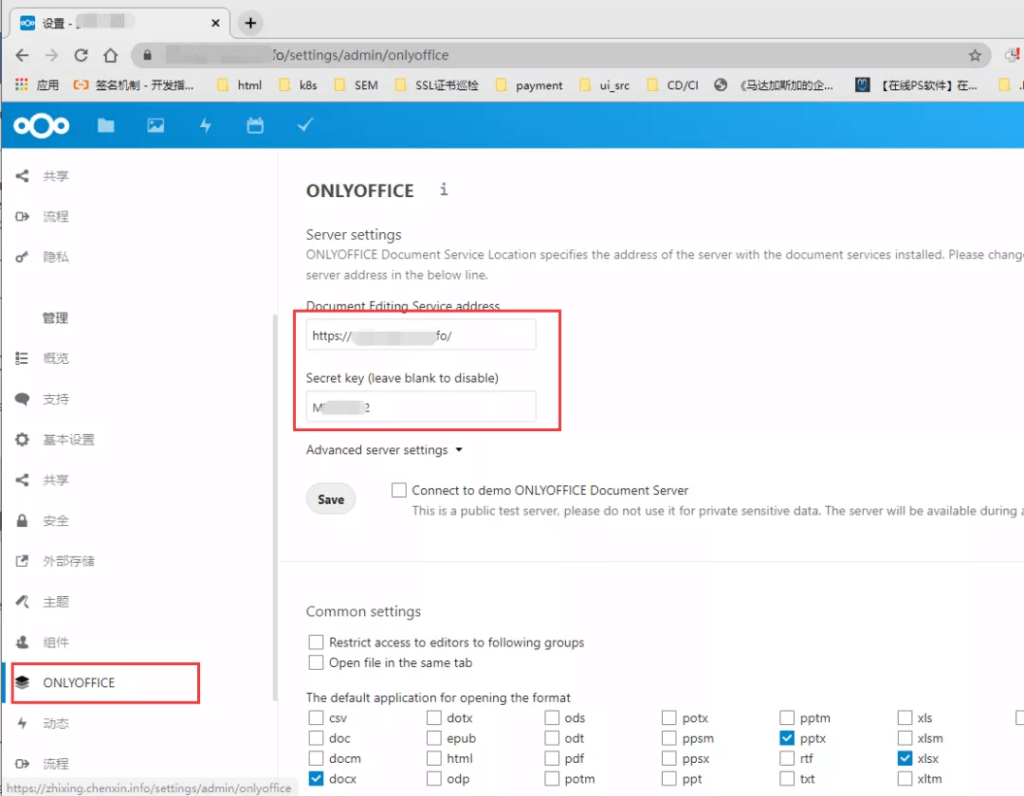The image size is (1024, 796).
Task: Click the lock icon in the address bar
Action: 148,56
